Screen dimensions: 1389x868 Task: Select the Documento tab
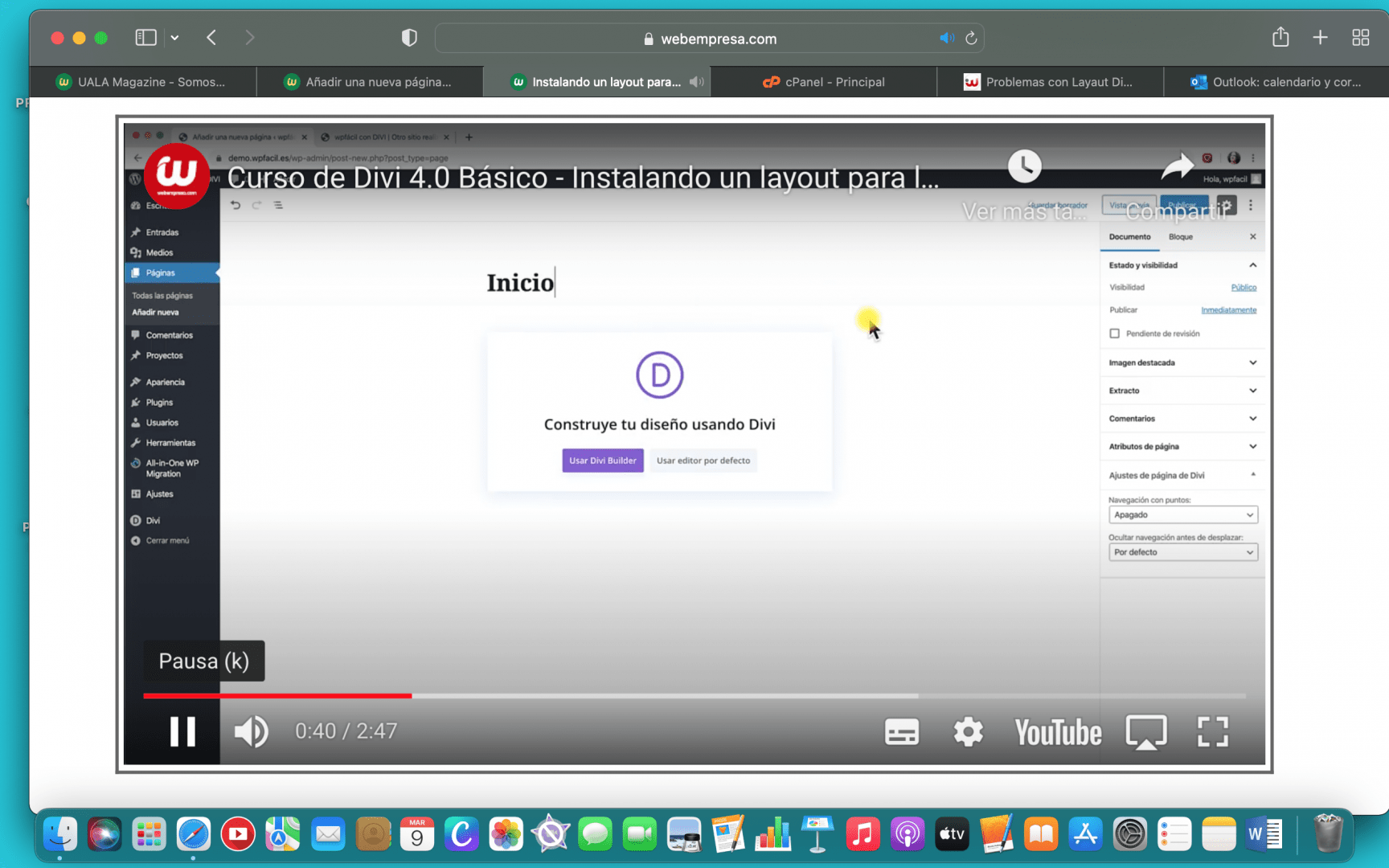[x=1129, y=237]
